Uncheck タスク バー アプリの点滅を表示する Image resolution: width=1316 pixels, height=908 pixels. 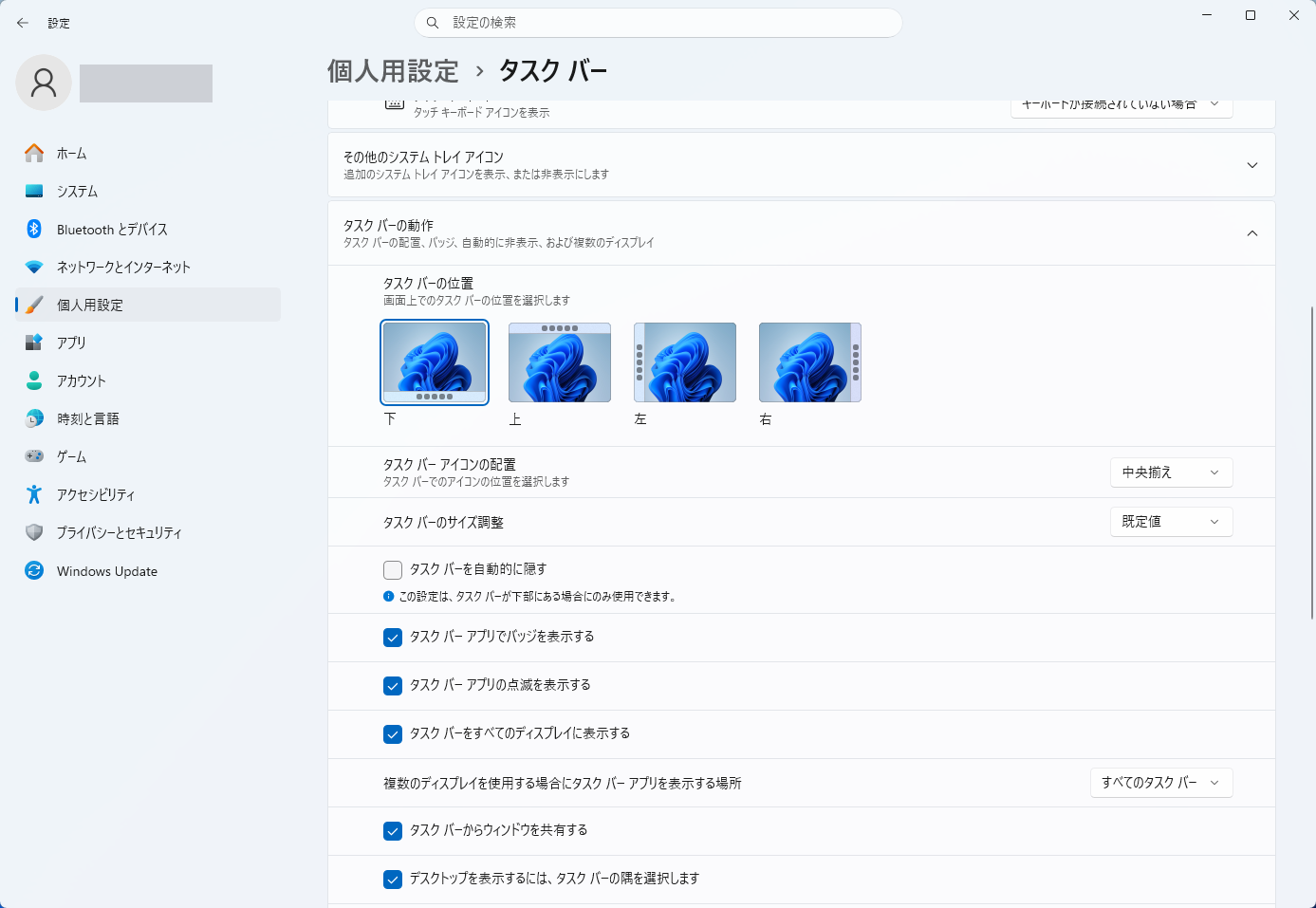[393, 686]
